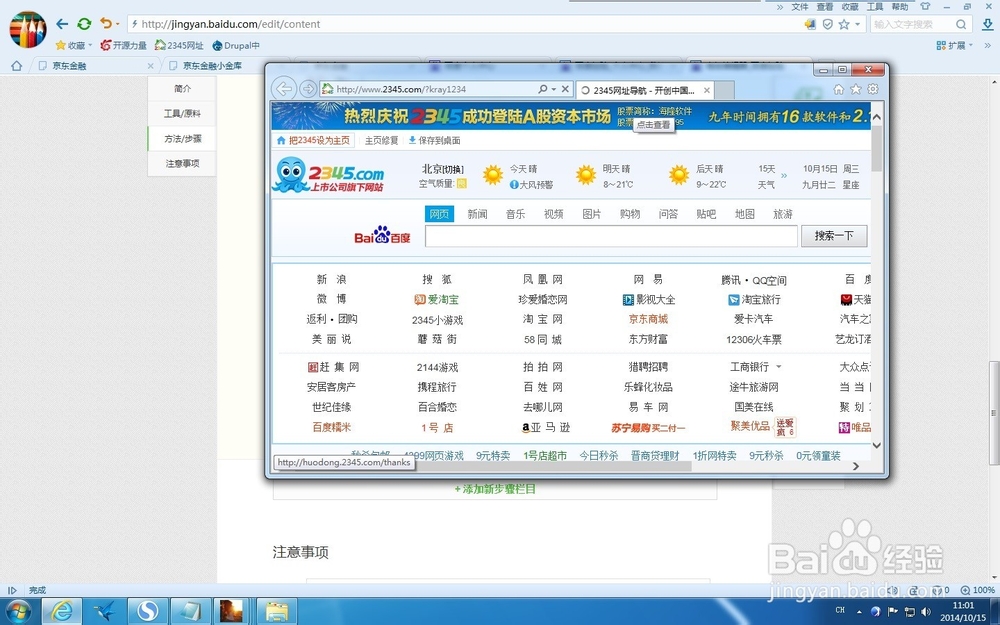Open the dropdown beside the undo arrow
Viewport: 1000px width, 625px height.
coord(117,25)
